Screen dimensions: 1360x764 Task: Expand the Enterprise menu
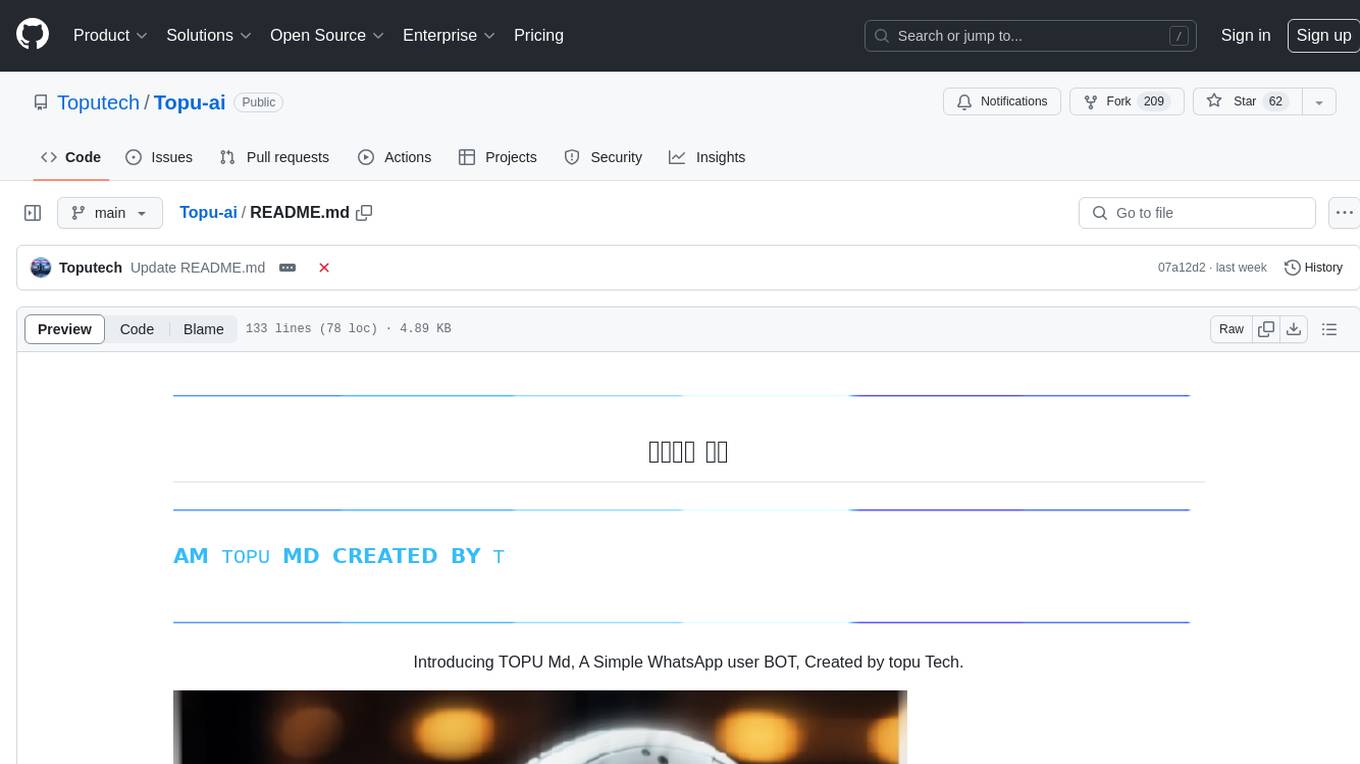point(449,35)
